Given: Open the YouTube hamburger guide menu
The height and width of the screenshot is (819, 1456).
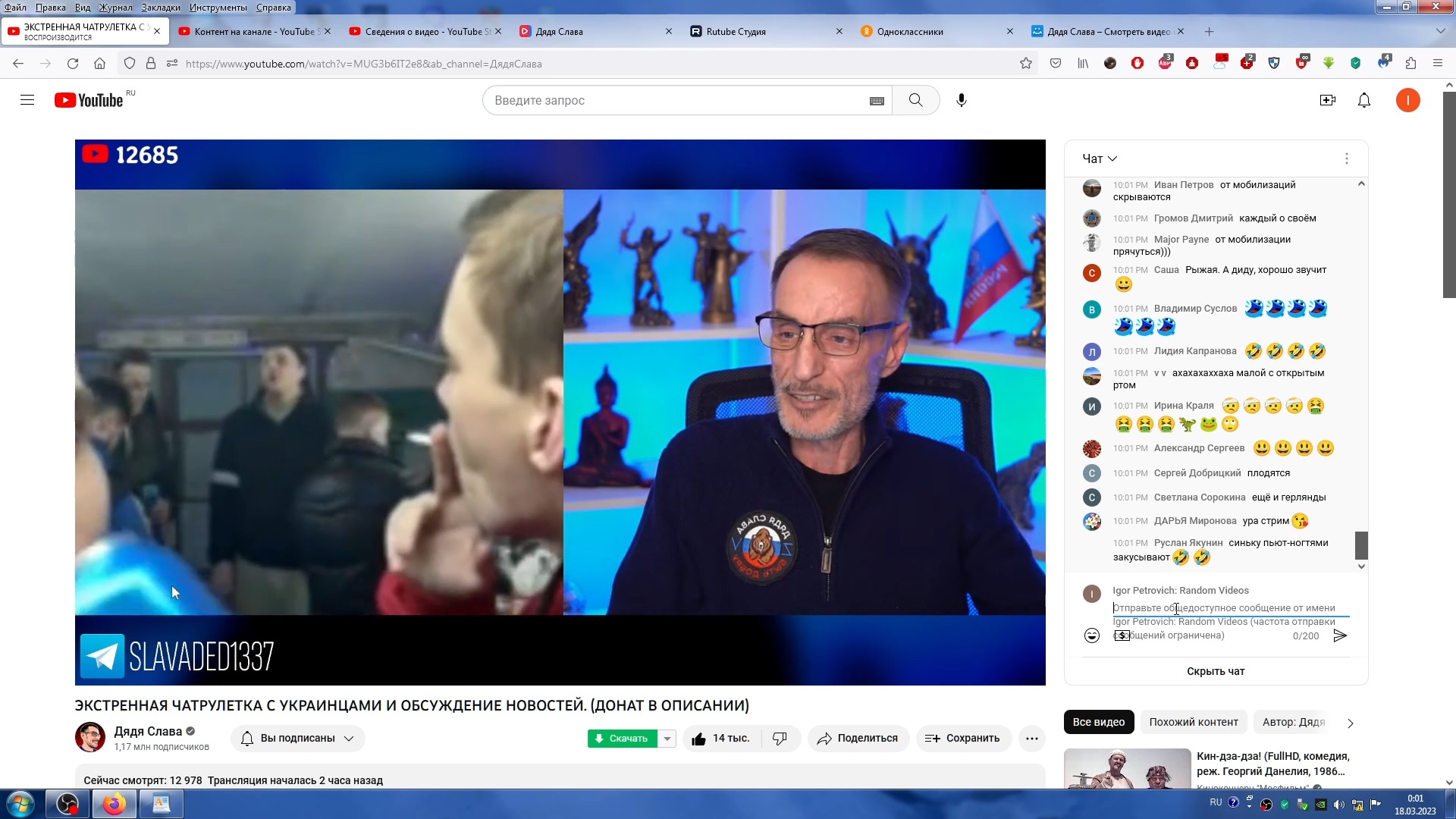Looking at the screenshot, I should (x=27, y=100).
